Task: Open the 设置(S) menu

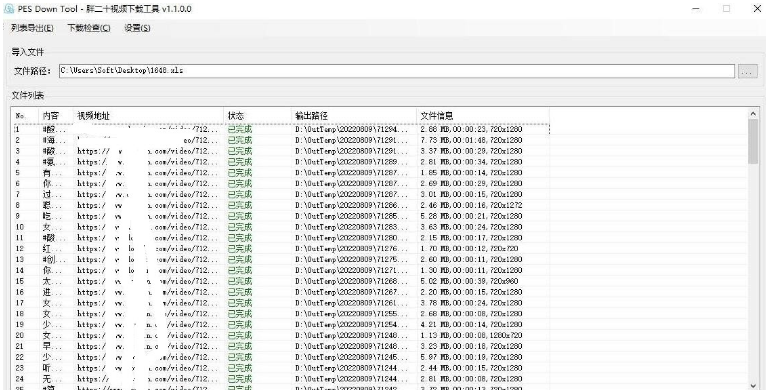Action: coord(137,28)
